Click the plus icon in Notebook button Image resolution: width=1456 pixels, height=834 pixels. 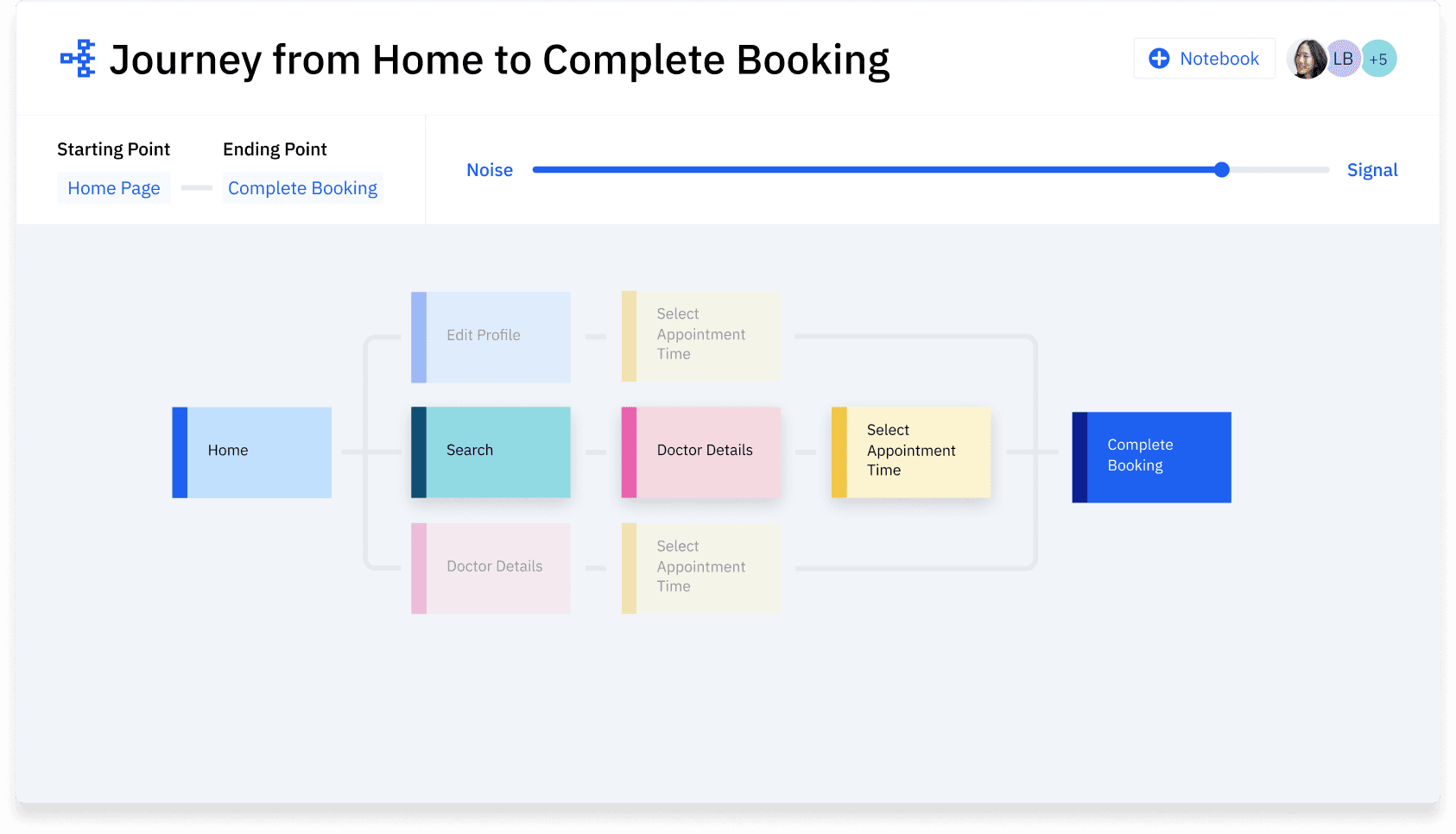[1159, 59]
